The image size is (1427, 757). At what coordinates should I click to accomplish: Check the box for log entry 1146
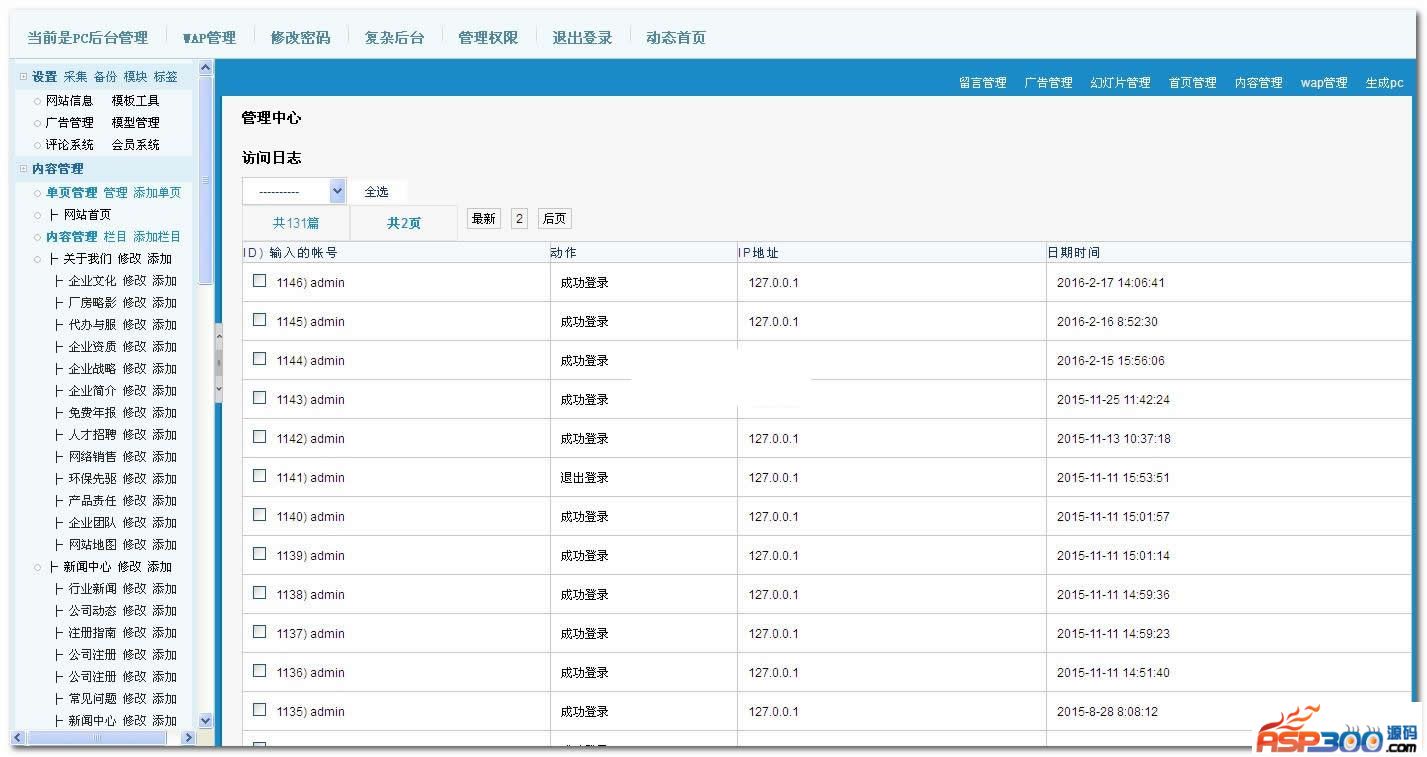point(260,281)
